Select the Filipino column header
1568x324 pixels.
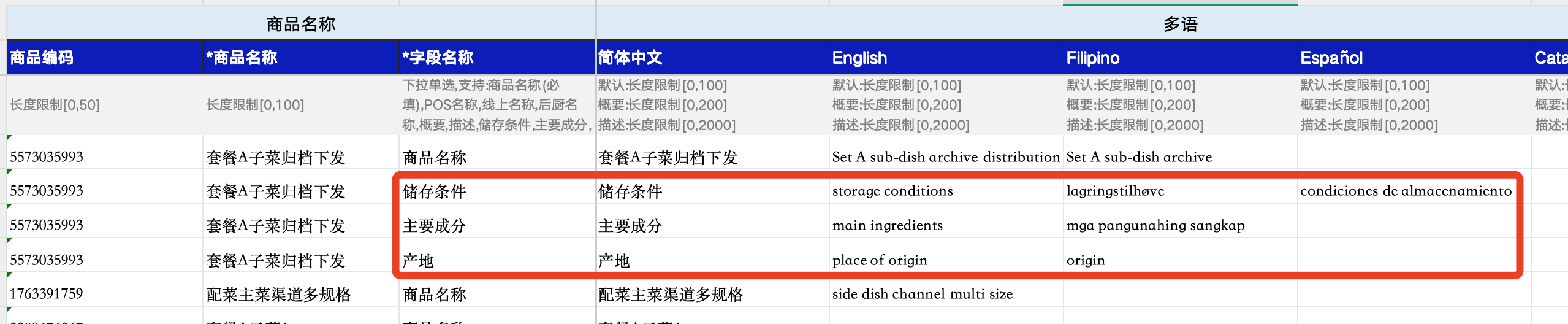1180,58
